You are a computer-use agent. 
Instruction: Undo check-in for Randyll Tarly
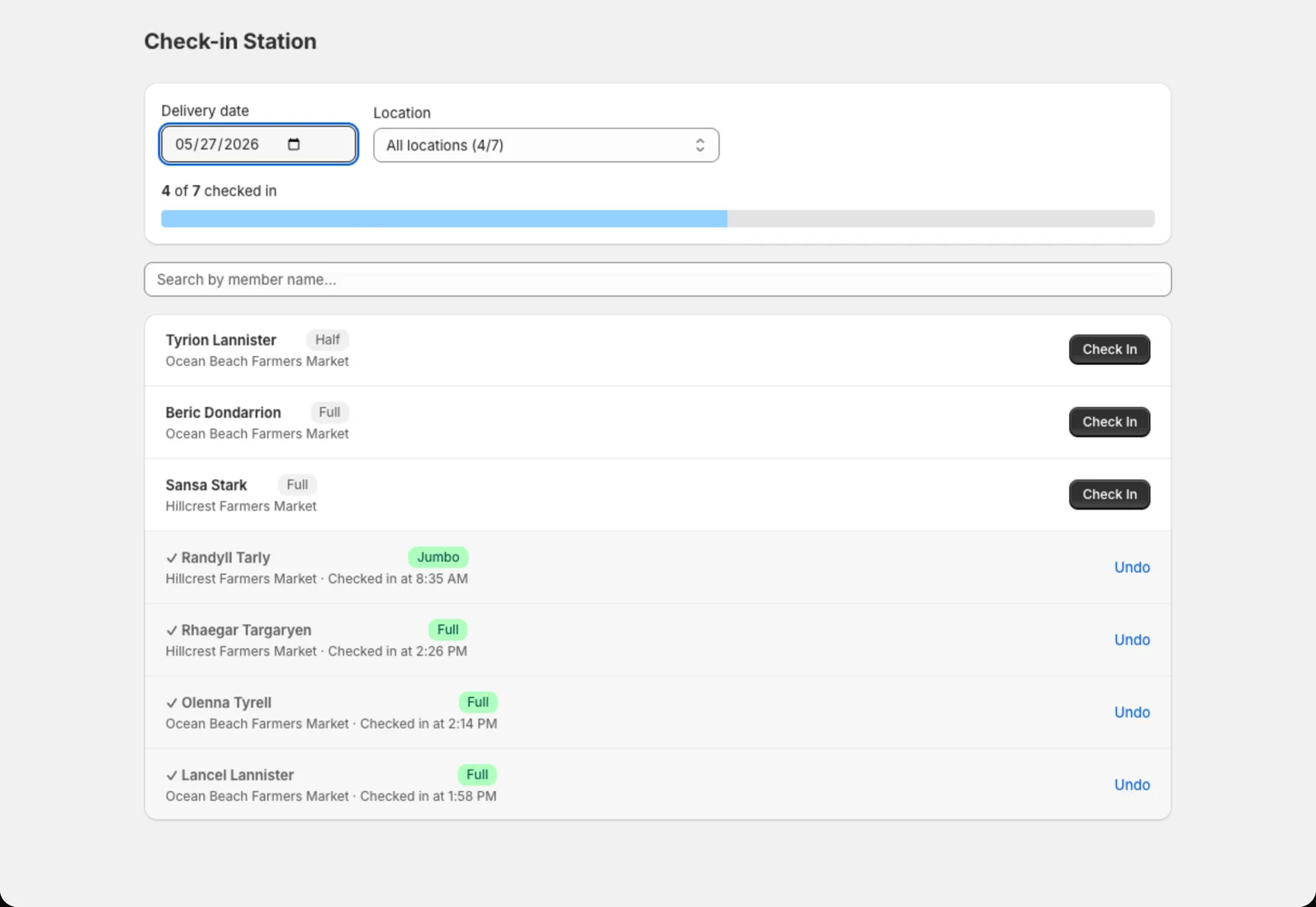[1132, 567]
